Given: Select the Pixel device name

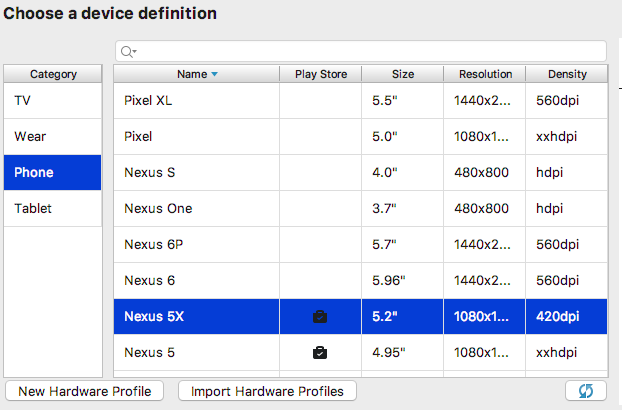Looking at the screenshot, I should tap(138, 136).
